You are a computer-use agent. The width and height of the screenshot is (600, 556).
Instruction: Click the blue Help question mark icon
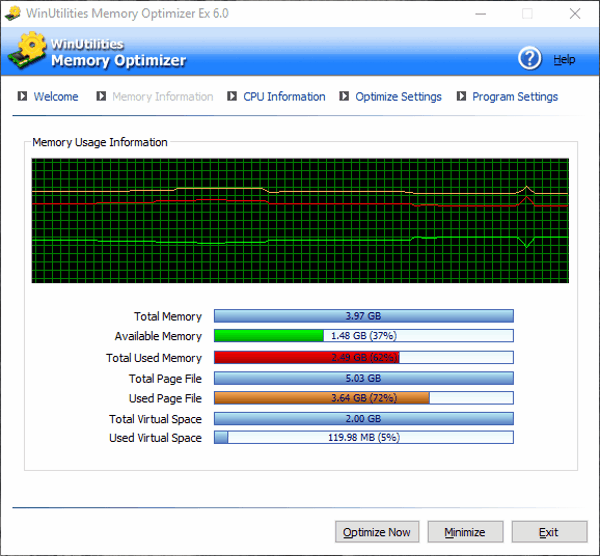(530, 59)
